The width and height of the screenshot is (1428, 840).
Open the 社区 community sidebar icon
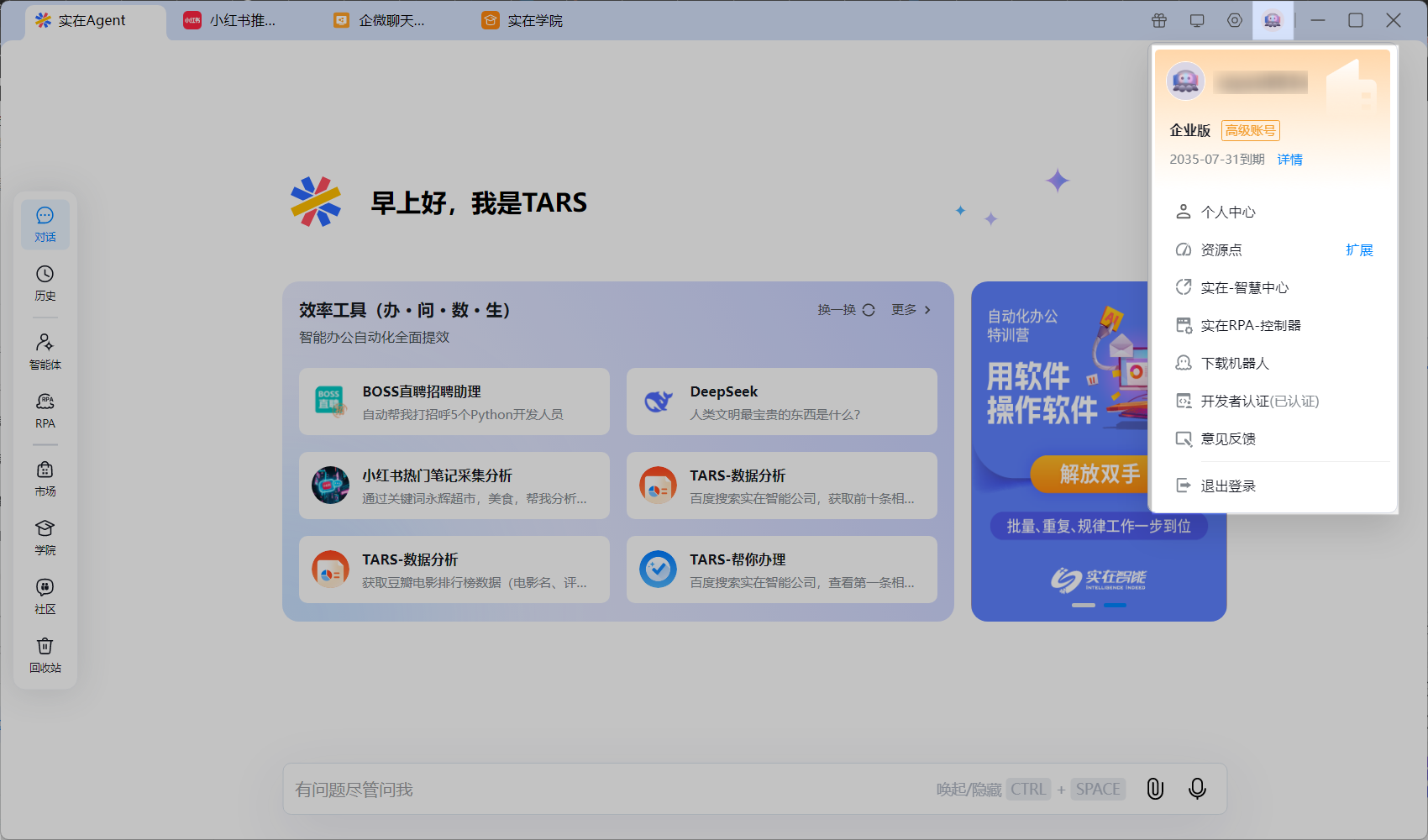click(45, 596)
